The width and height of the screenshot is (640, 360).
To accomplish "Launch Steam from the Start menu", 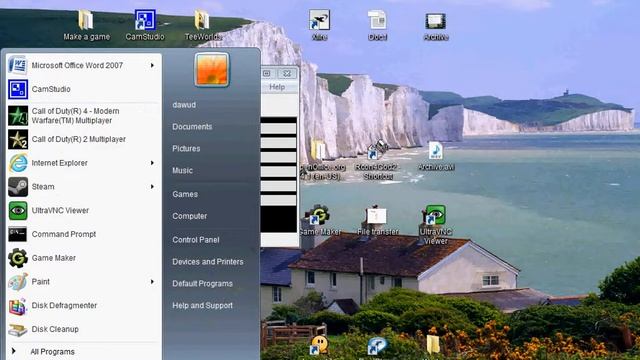I will pyautogui.click(x=84, y=187).
